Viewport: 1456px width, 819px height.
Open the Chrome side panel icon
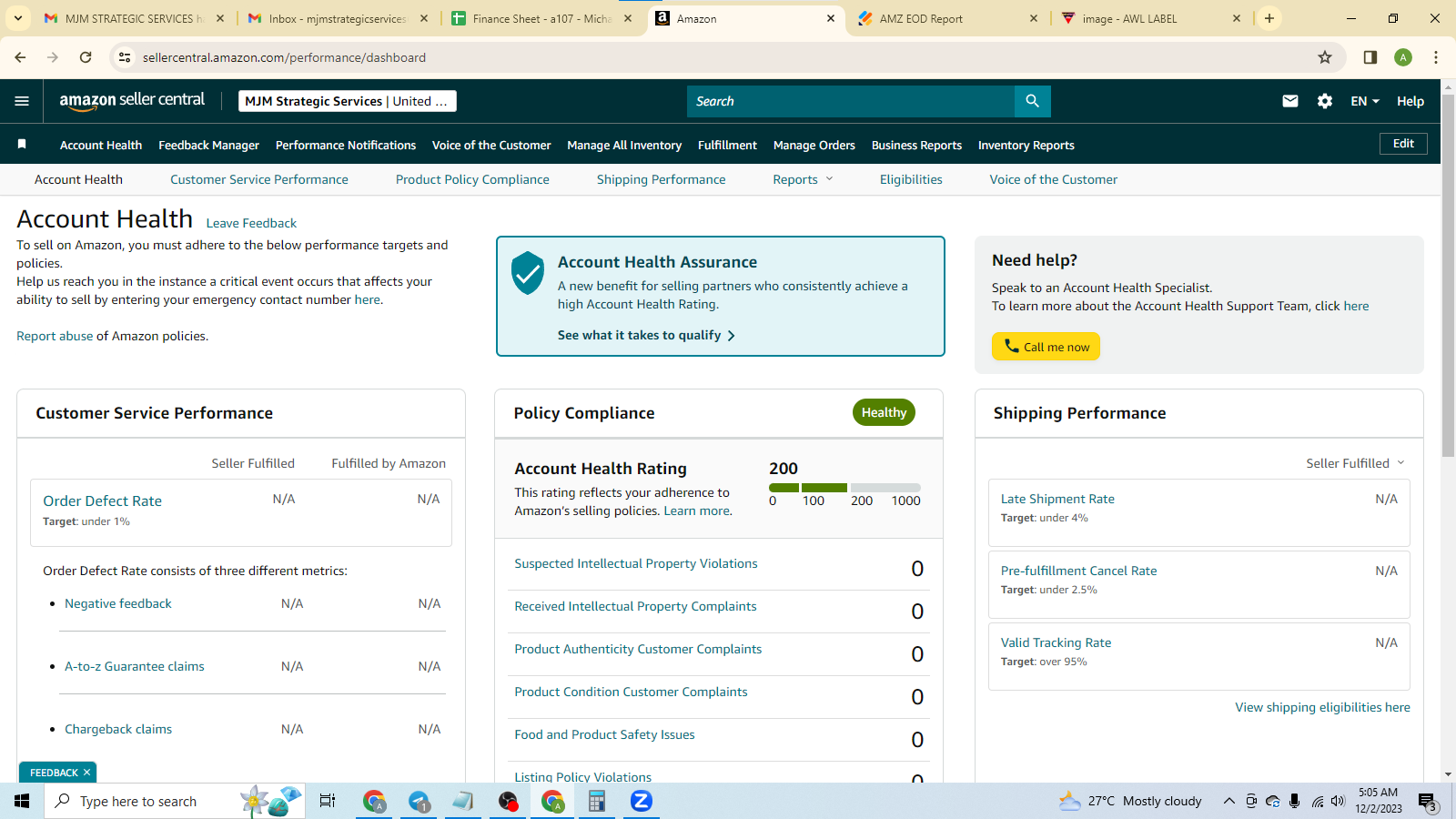click(1370, 57)
